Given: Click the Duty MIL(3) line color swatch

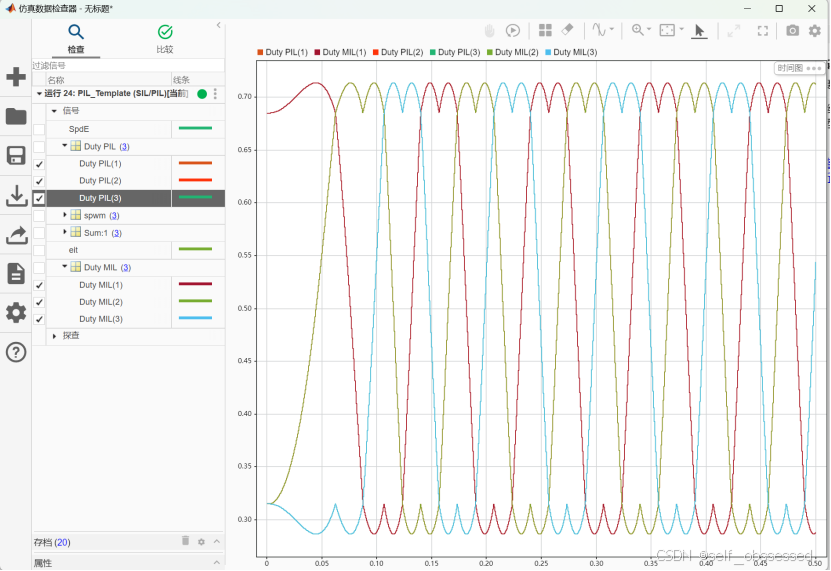Looking at the screenshot, I should (195, 318).
